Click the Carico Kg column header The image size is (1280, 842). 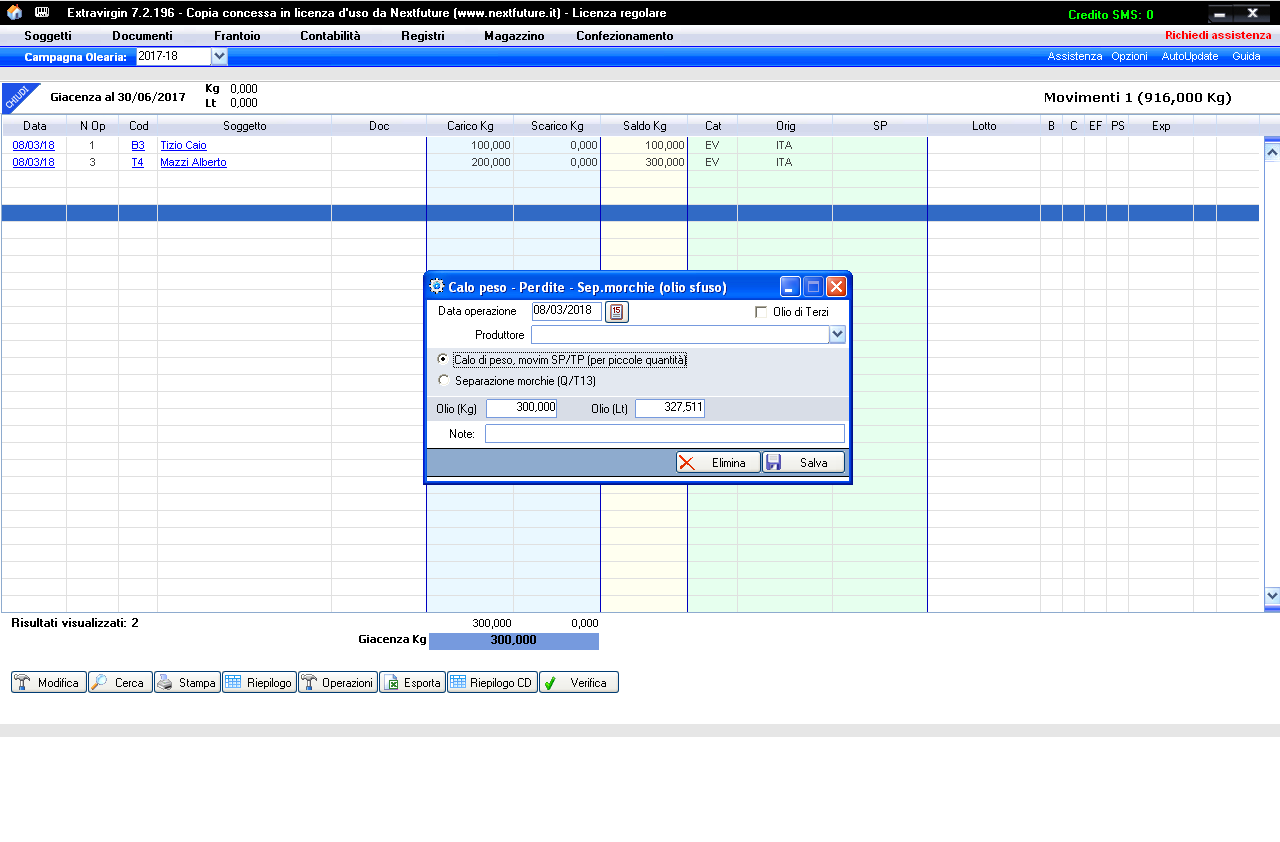[470, 126]
